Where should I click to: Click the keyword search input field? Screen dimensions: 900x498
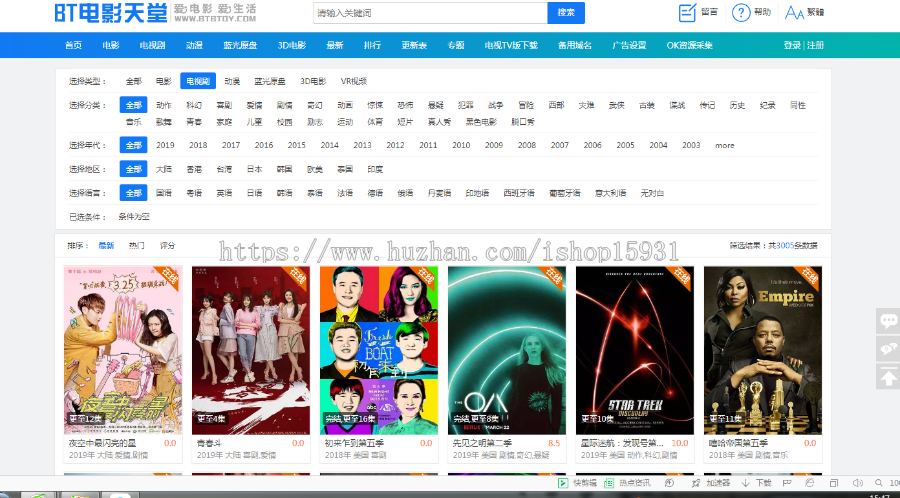tap(430, 13)
